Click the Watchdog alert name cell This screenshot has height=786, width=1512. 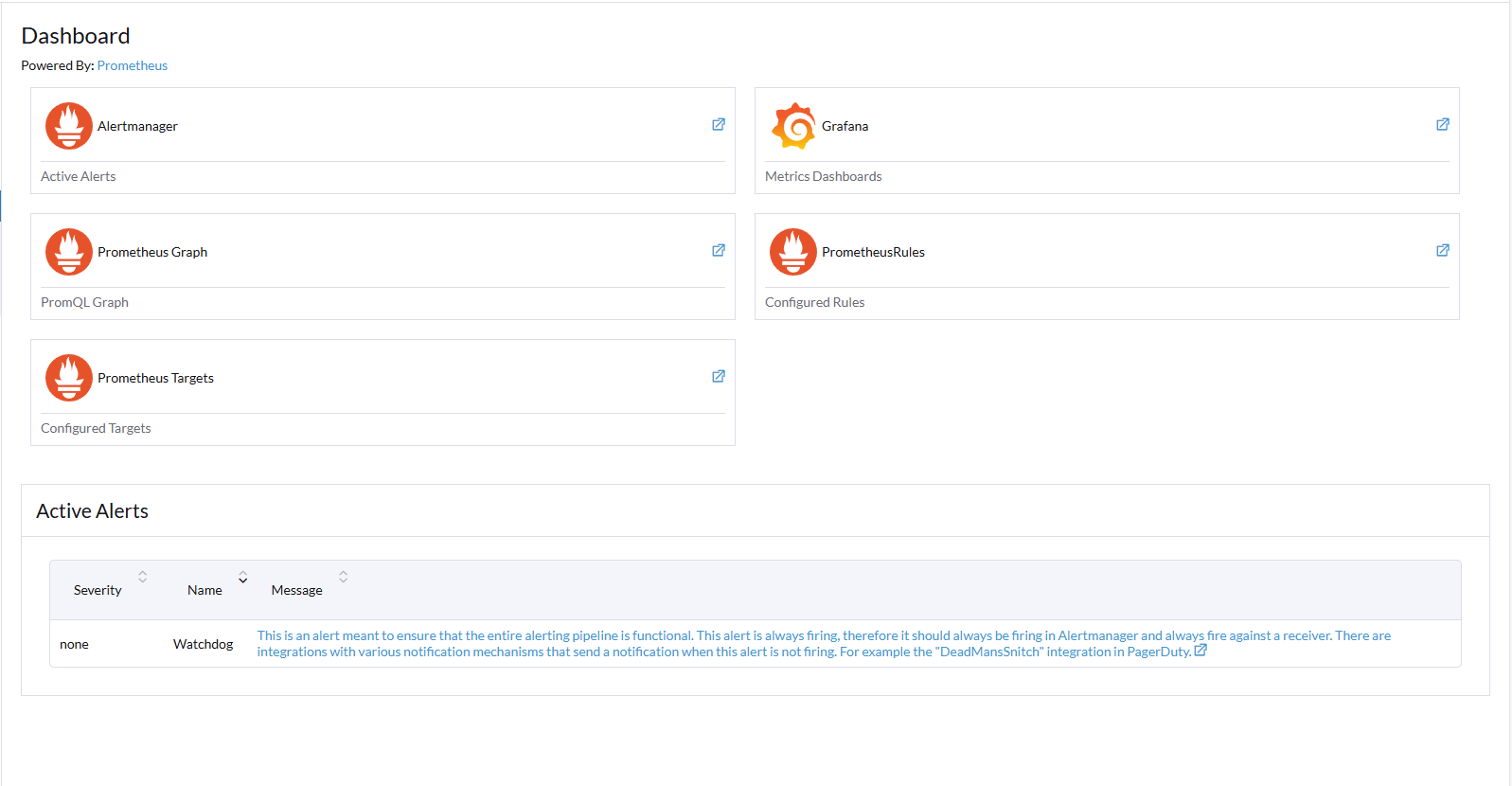tap(203, 644)
